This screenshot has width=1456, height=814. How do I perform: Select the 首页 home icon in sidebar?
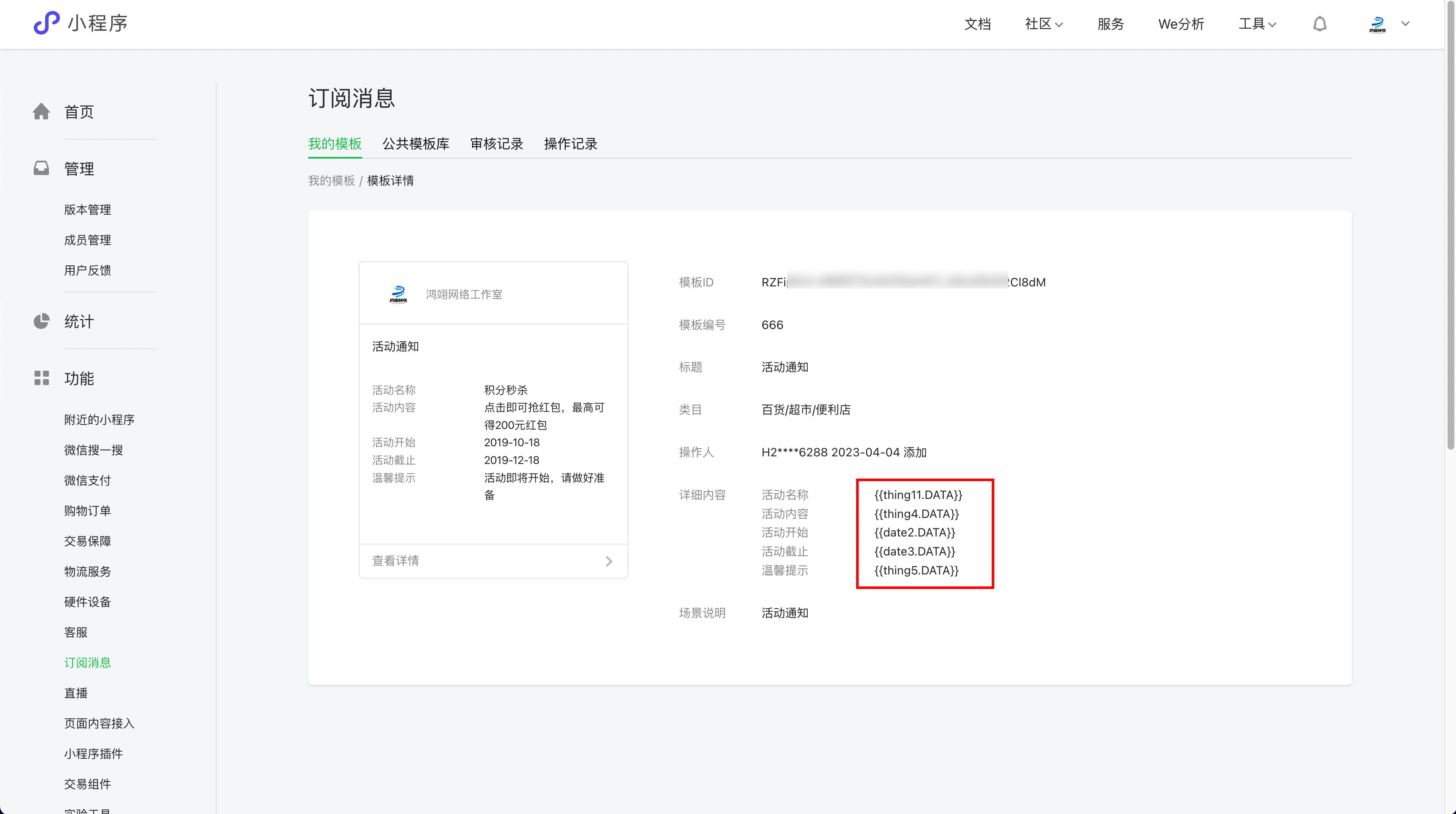pyautogui.click(x=42, y=111)
